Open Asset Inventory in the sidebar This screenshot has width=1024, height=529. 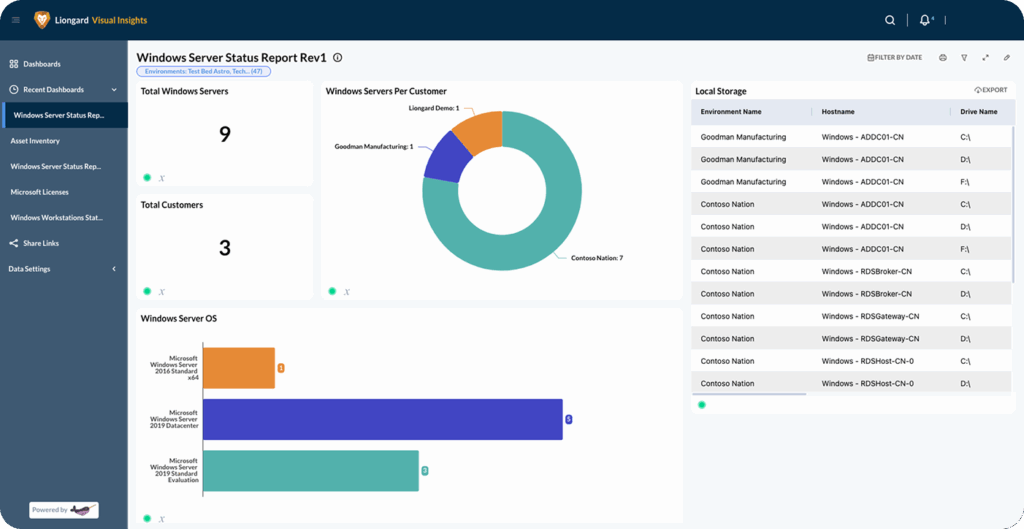[35, 141]
